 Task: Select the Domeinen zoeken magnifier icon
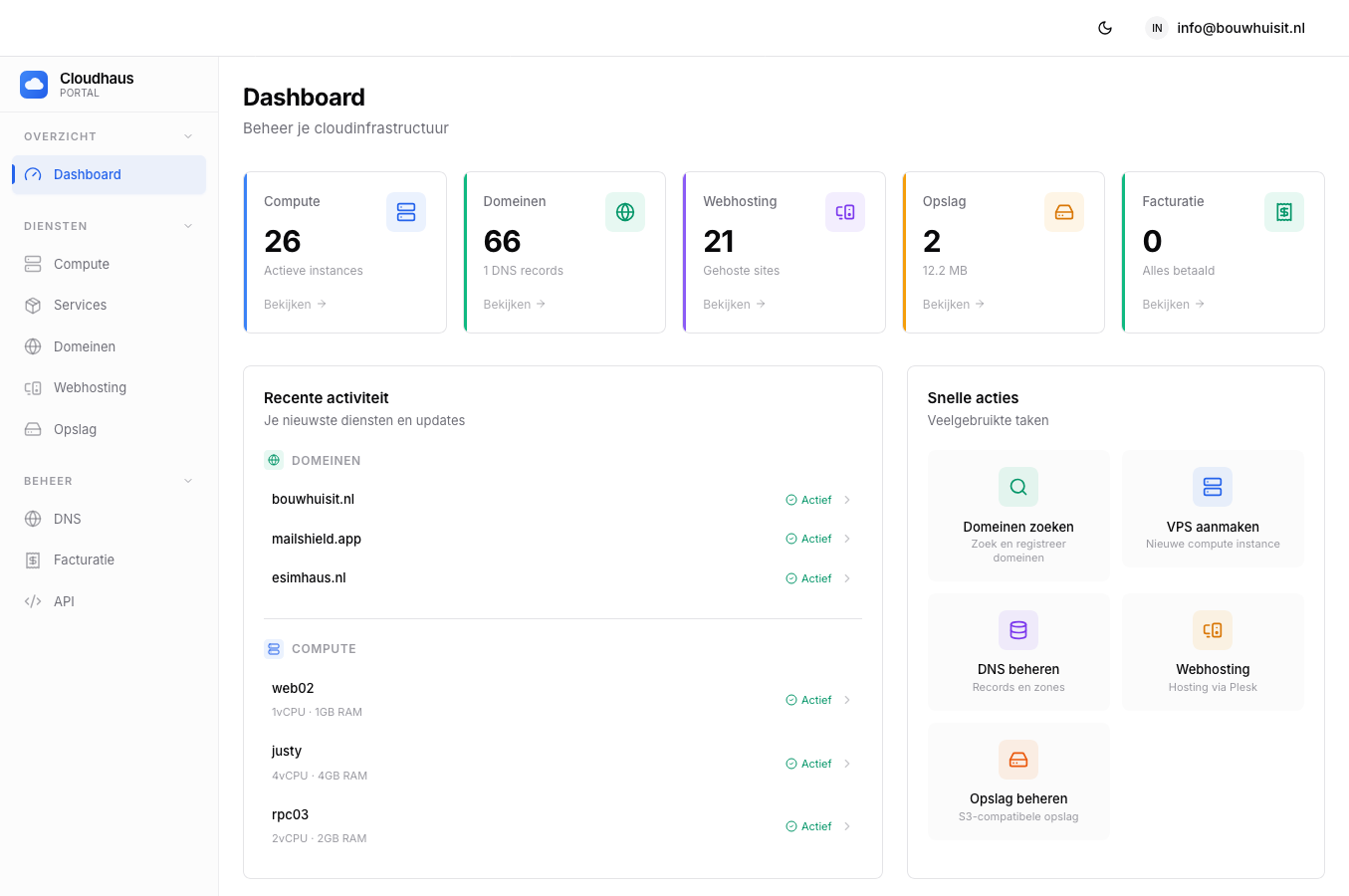(x=1017, y=487)
